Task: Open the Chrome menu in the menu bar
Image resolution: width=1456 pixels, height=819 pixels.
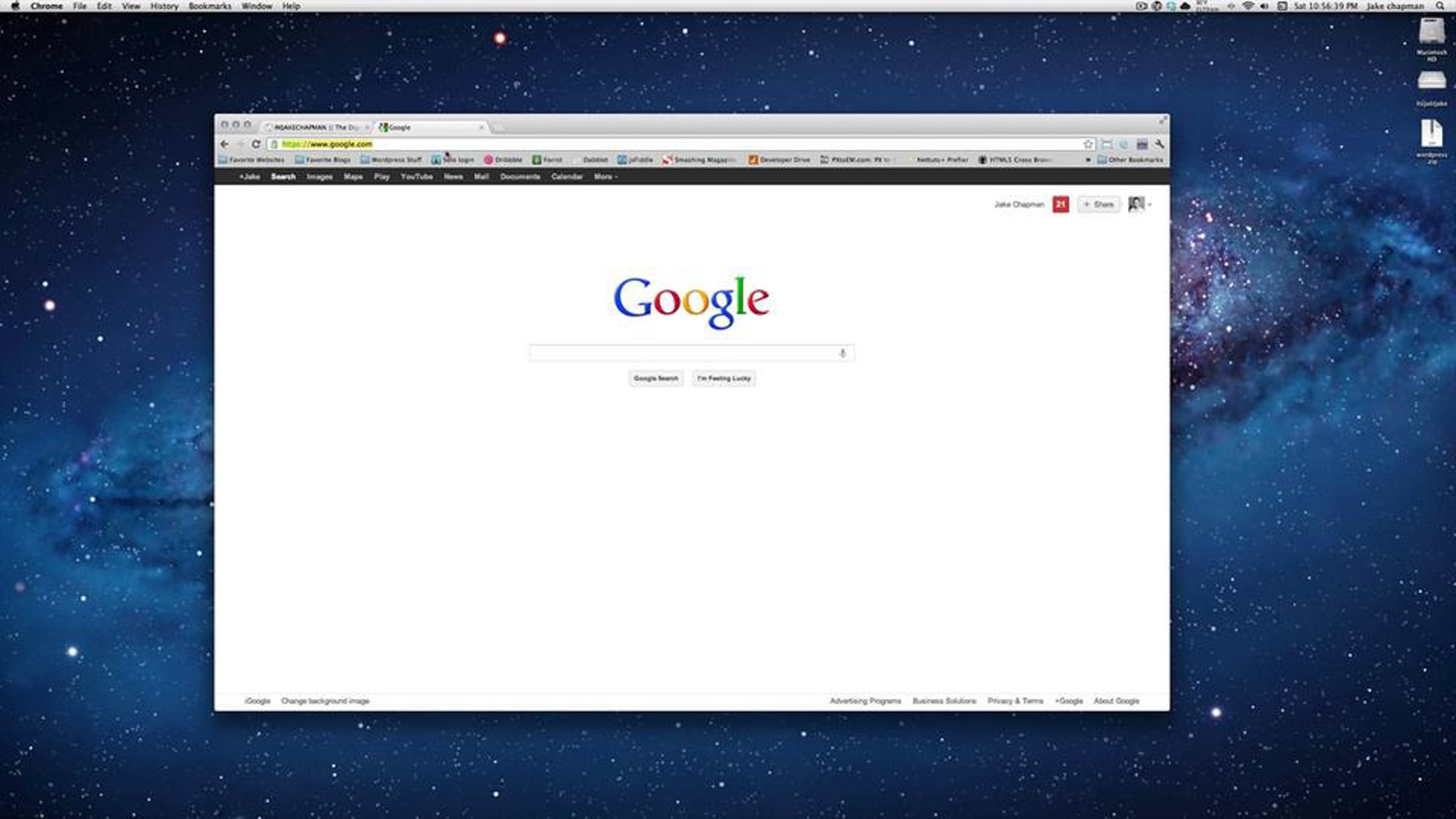Action: 47,6
